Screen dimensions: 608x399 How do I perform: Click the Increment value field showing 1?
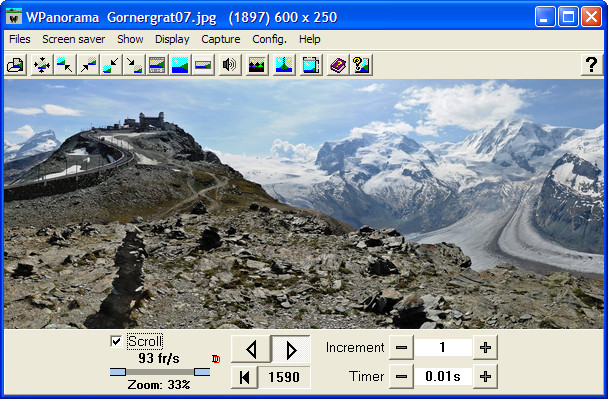click(443, 347)
